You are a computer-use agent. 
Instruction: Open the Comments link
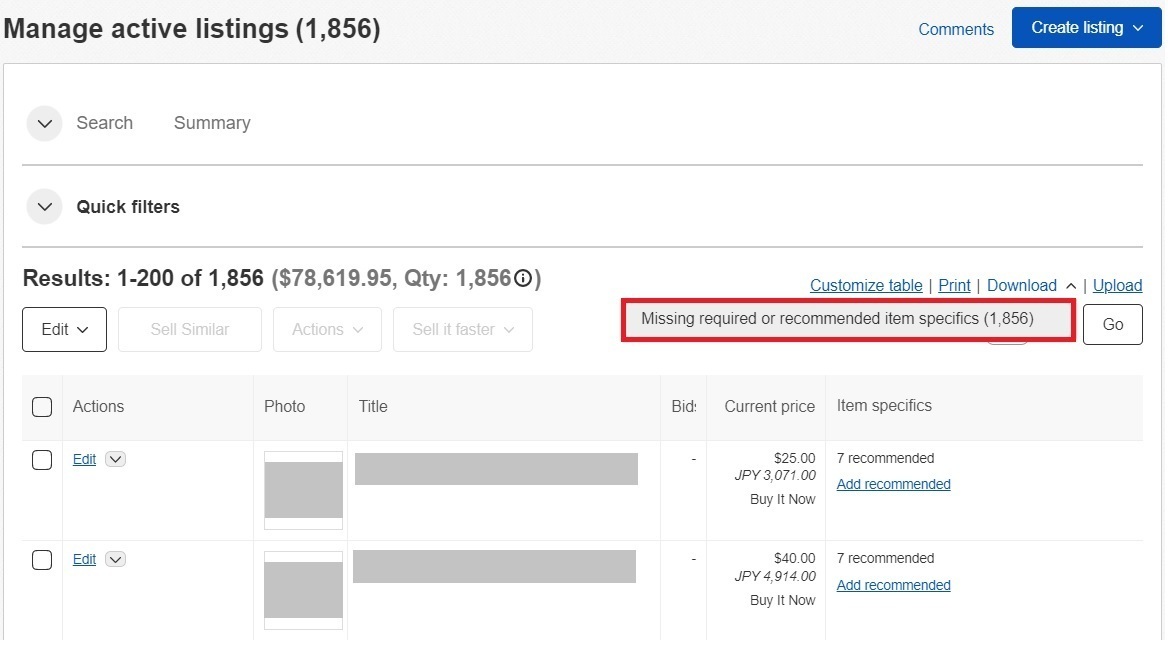(956, 29)
